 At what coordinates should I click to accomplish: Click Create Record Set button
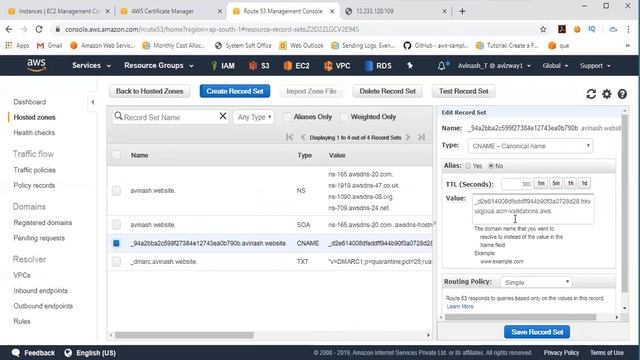pos(235,91)
